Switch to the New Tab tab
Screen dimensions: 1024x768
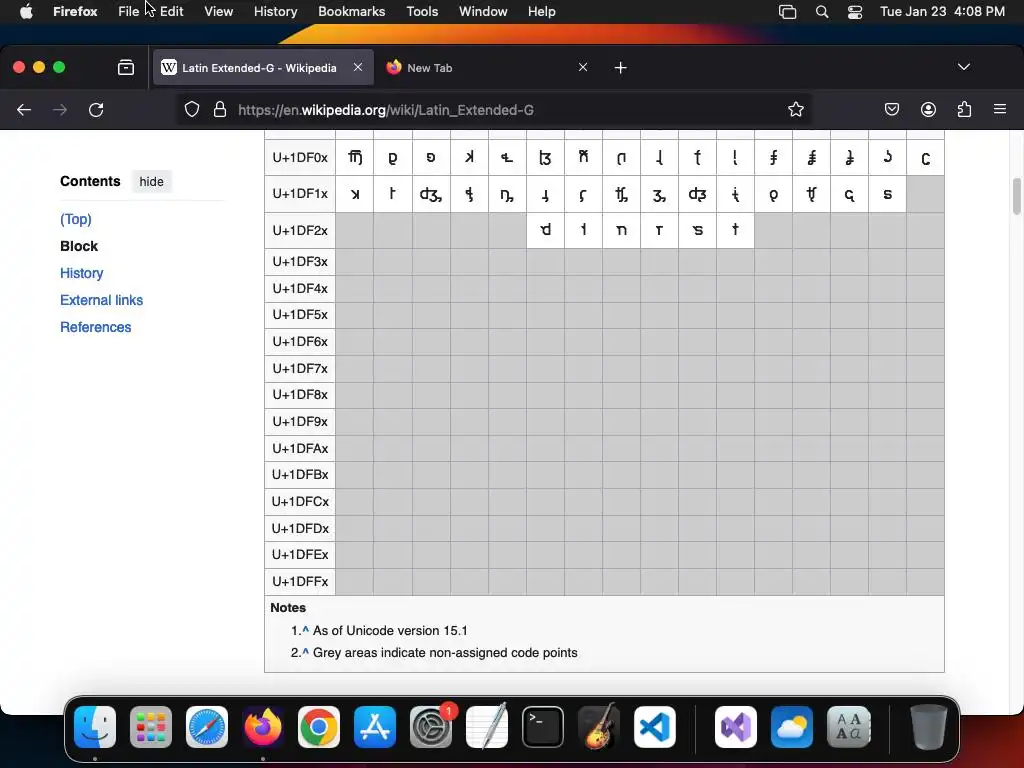point(487,67)
